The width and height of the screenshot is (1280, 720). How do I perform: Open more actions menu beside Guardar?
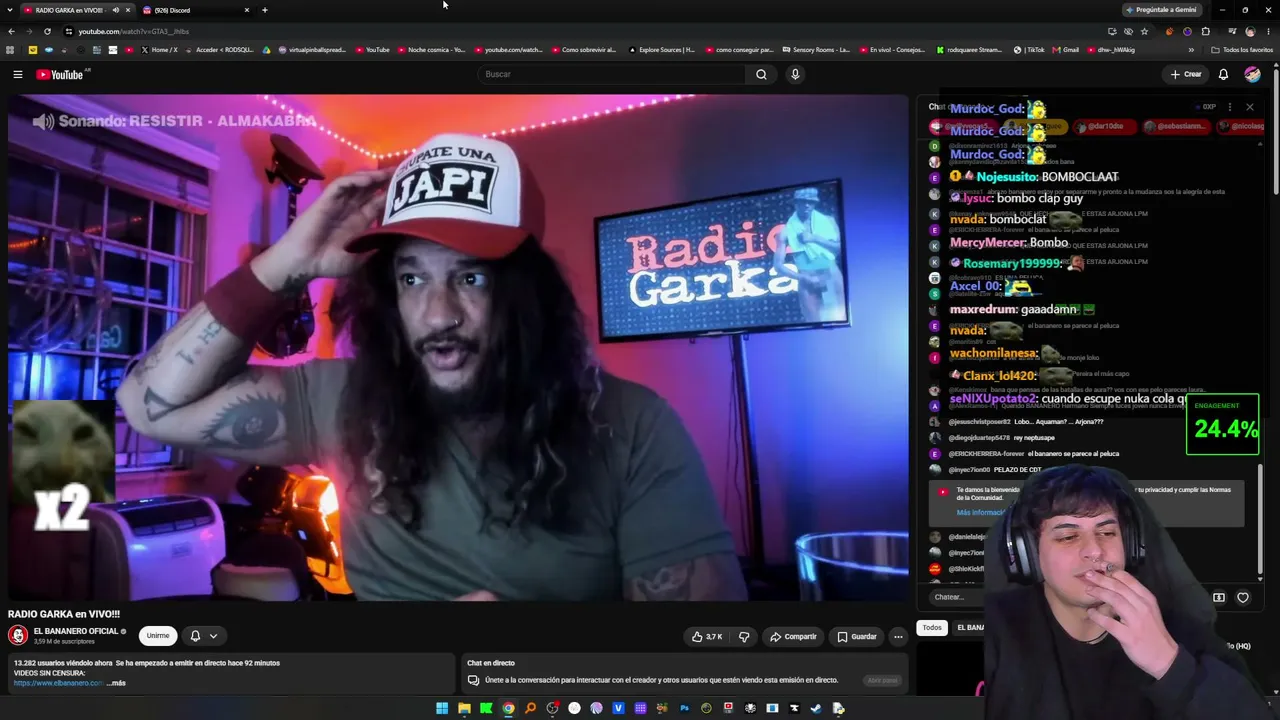[898, 636]
